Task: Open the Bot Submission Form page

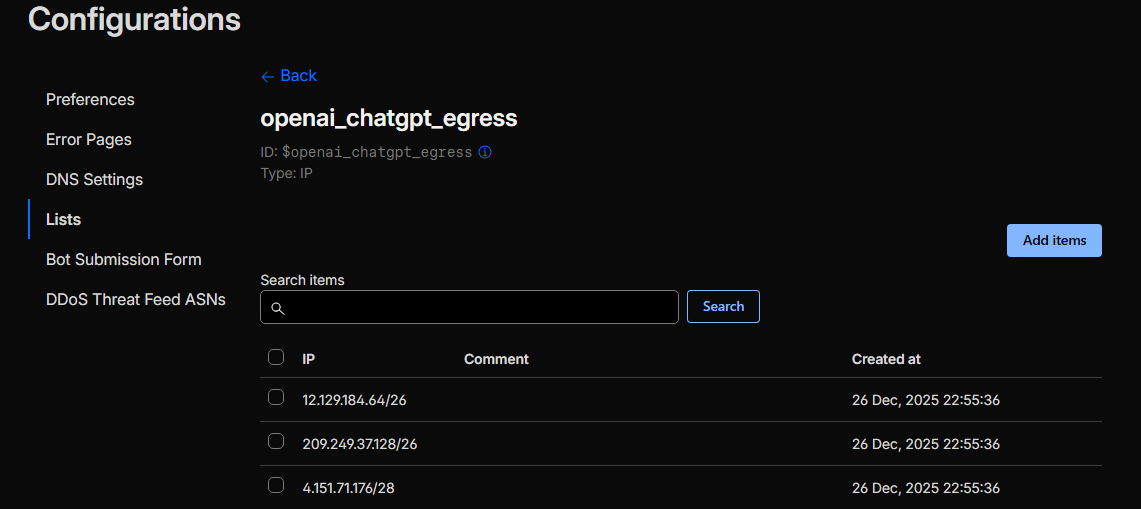Action: click(123, 260)
